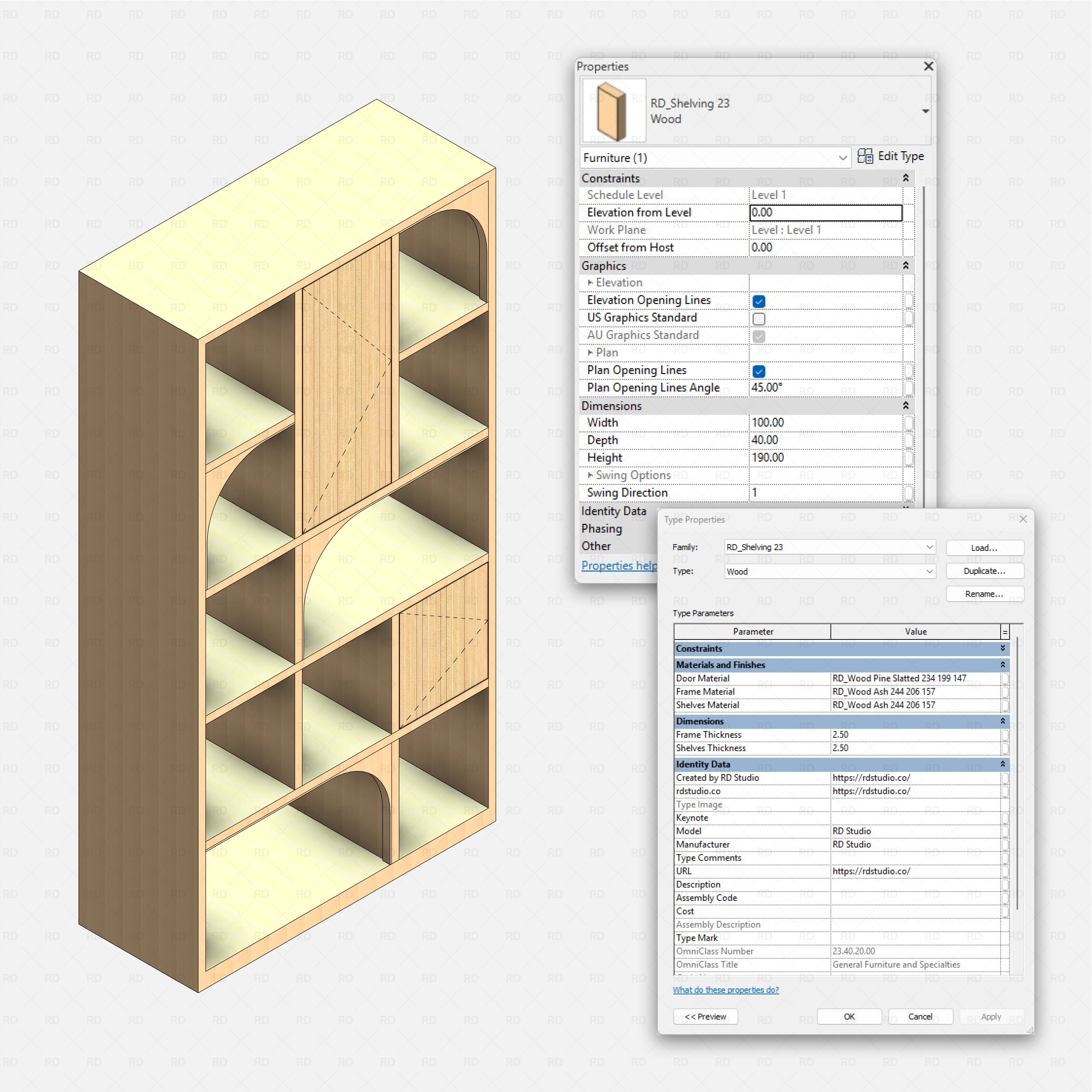The height and width of the screenshot is (1092, 1092).
Task: Click the Swing Direction value field
Action: (x=825, y=493)
